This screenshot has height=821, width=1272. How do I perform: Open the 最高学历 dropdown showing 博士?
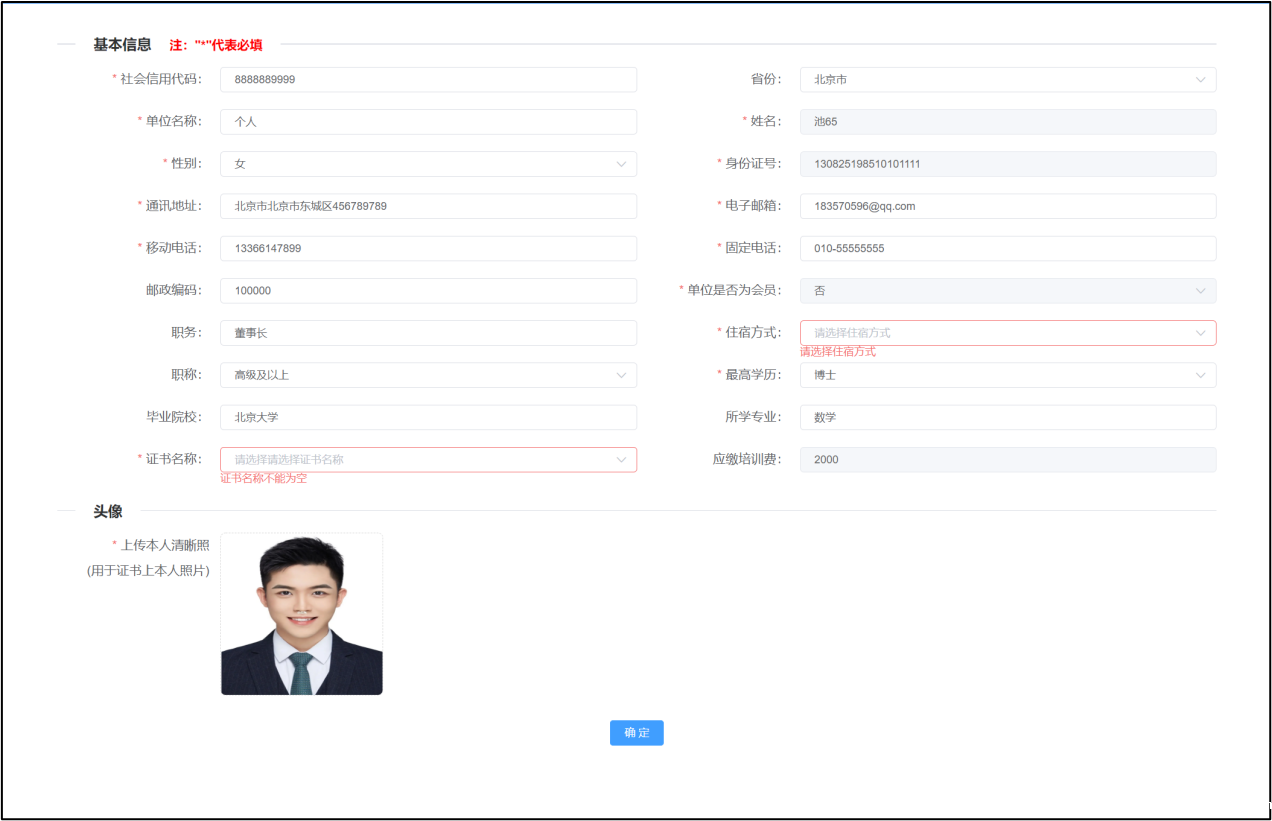point(1007,374)
